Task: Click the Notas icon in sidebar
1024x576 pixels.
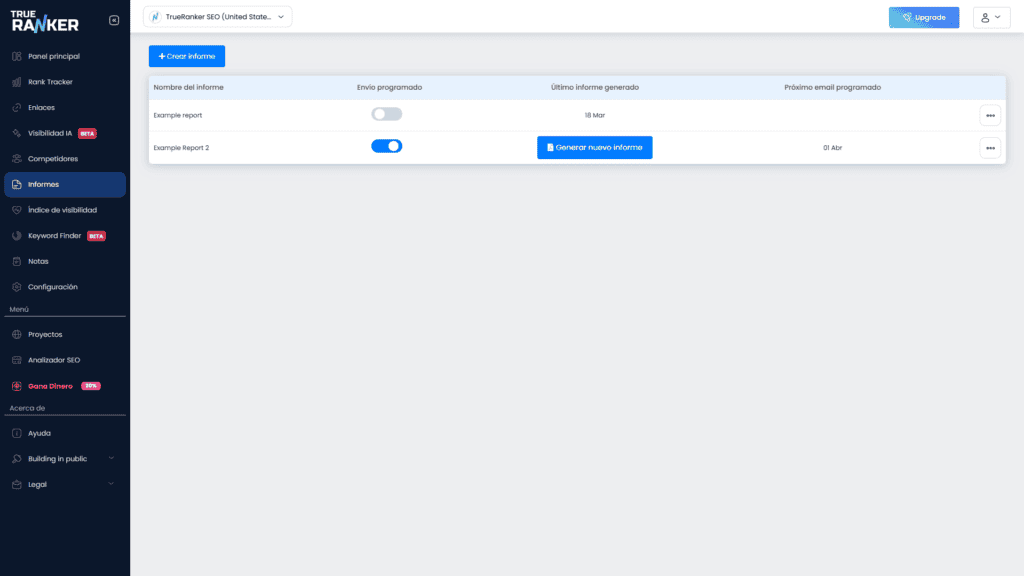Action: coord(17,261)
